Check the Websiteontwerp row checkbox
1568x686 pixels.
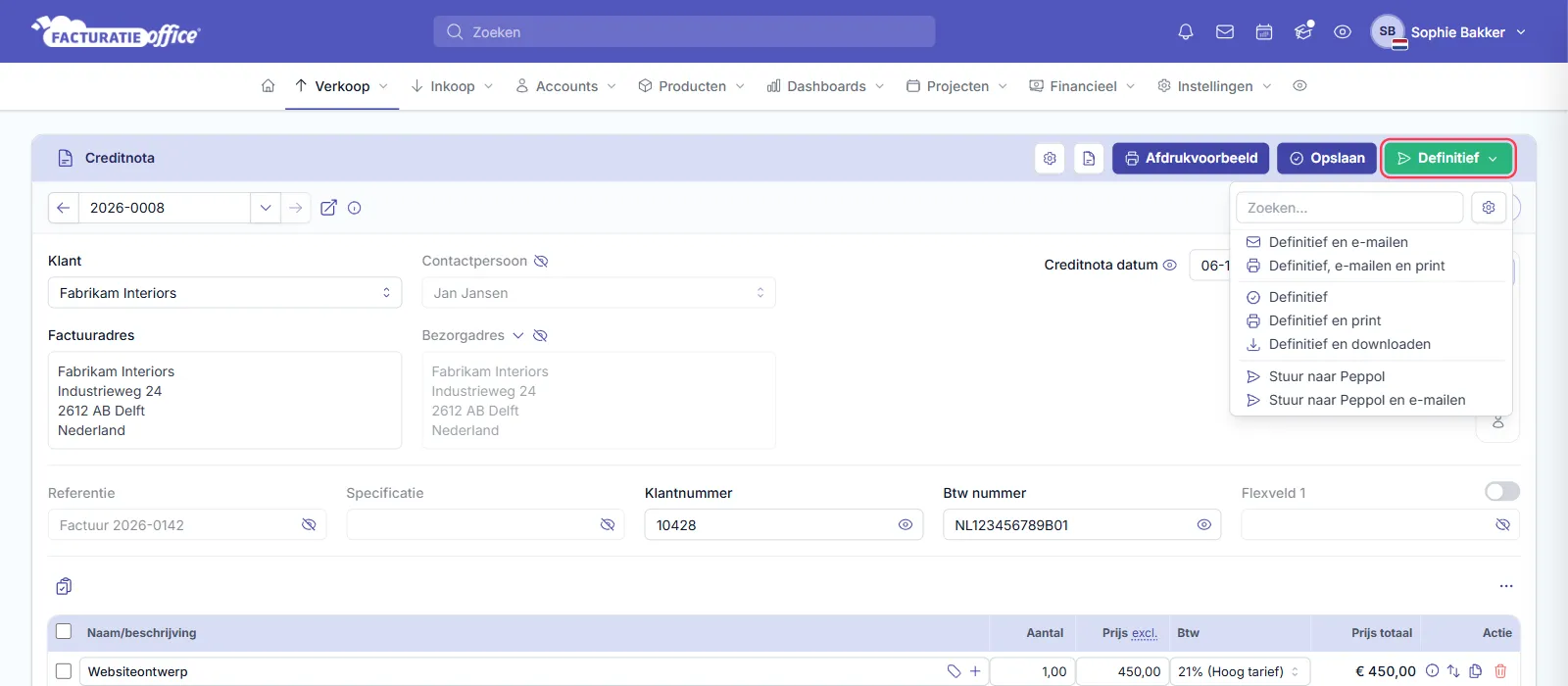coord(64,671)
